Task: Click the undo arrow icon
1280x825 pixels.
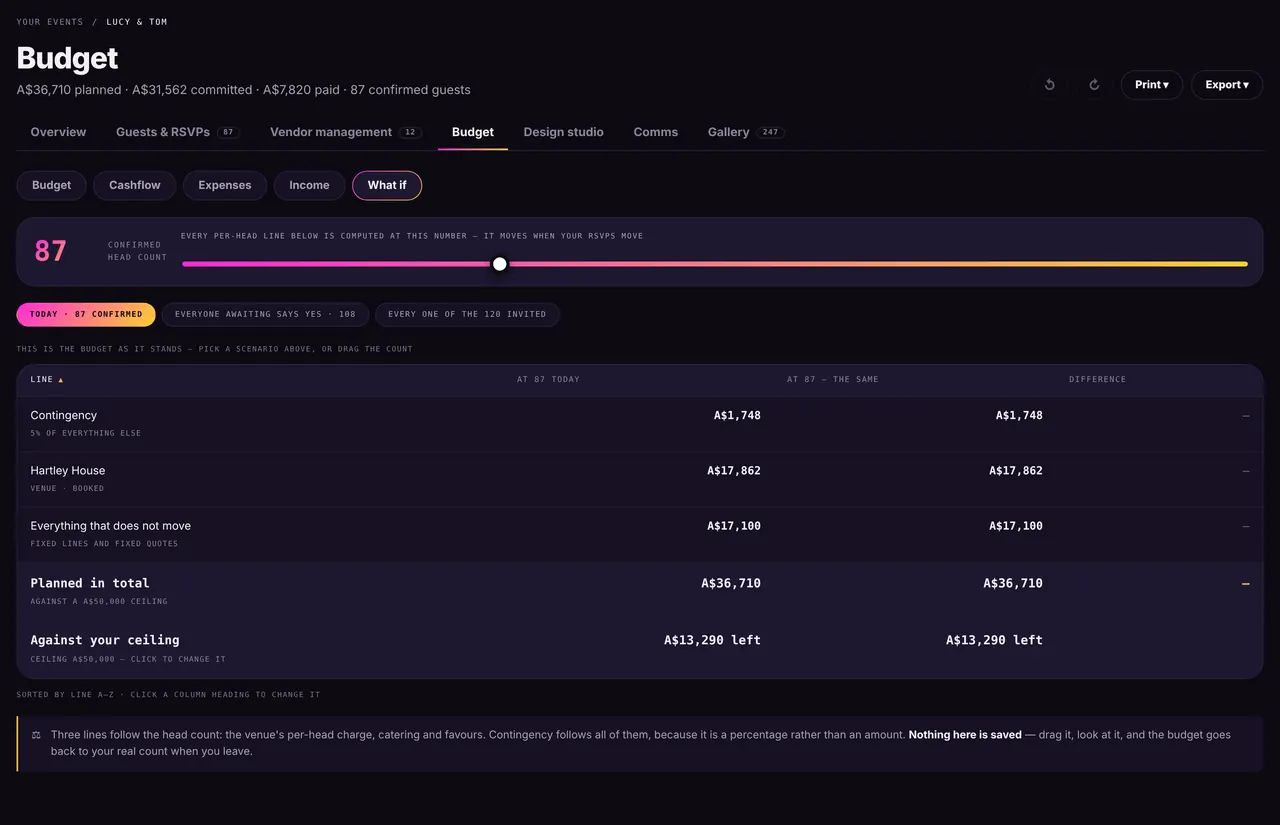Action: [x=1049, y=85]
